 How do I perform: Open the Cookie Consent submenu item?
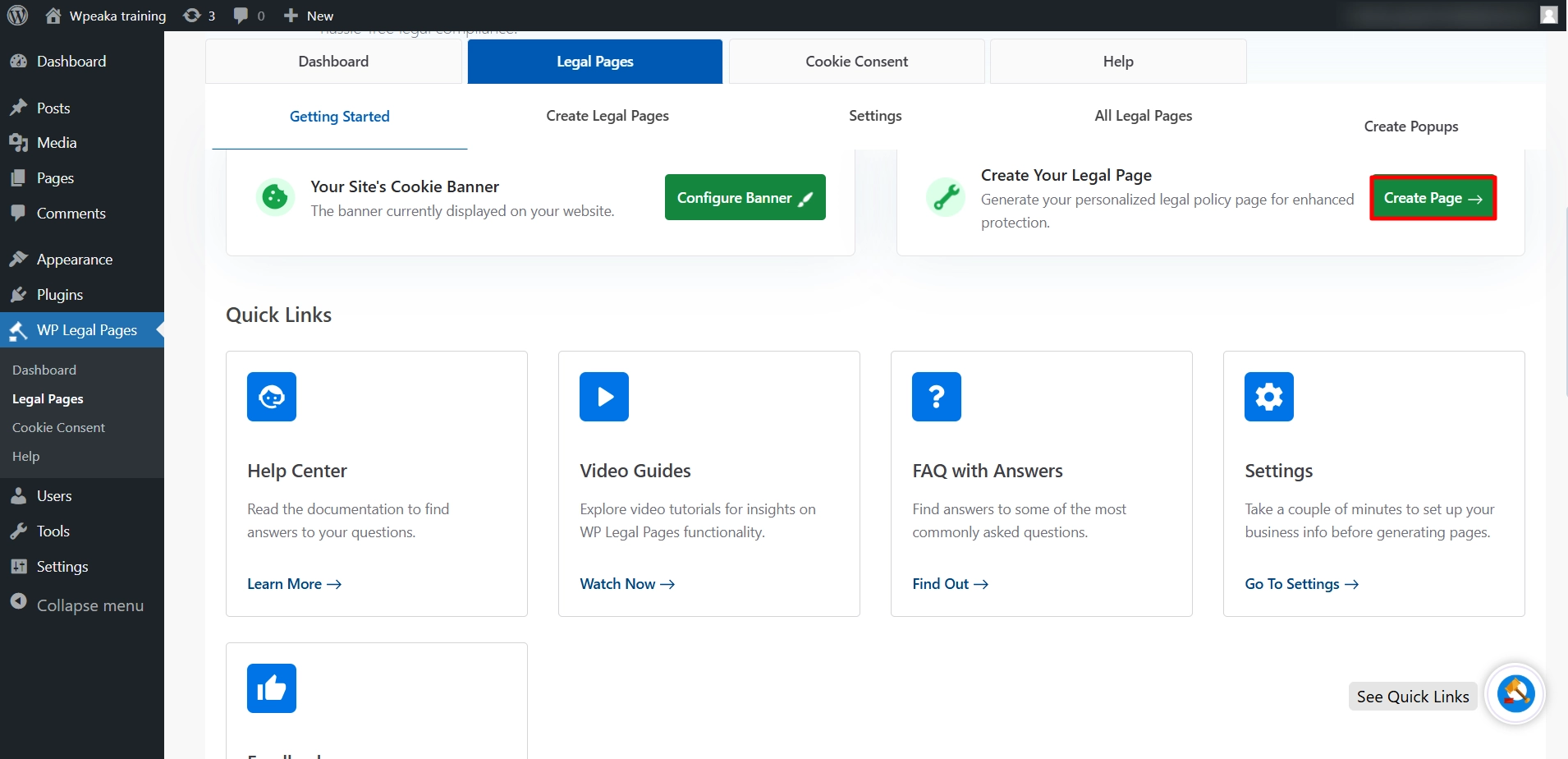tap(58, 428)
